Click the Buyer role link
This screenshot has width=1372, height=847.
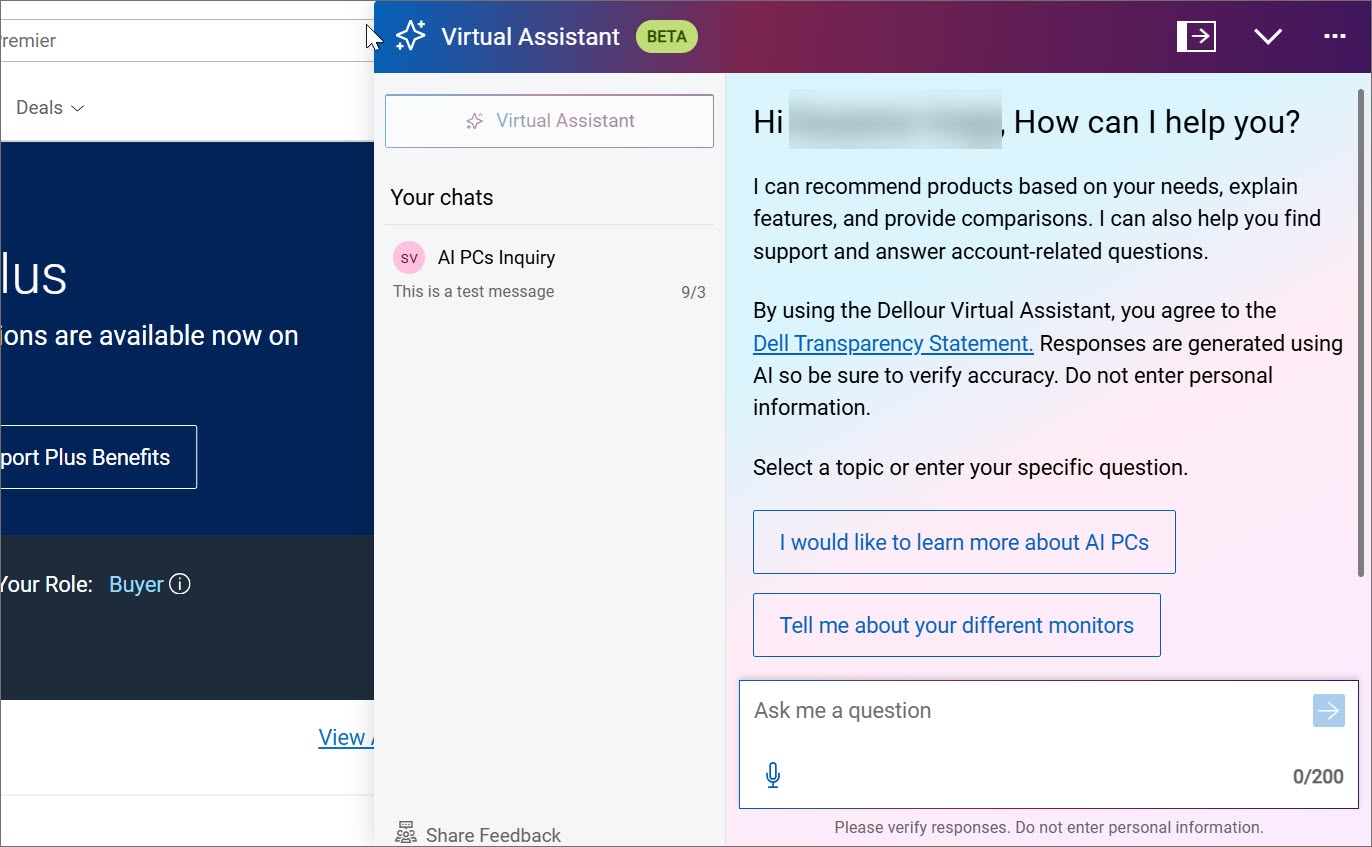pyautogui.click(x=136, y=584)
